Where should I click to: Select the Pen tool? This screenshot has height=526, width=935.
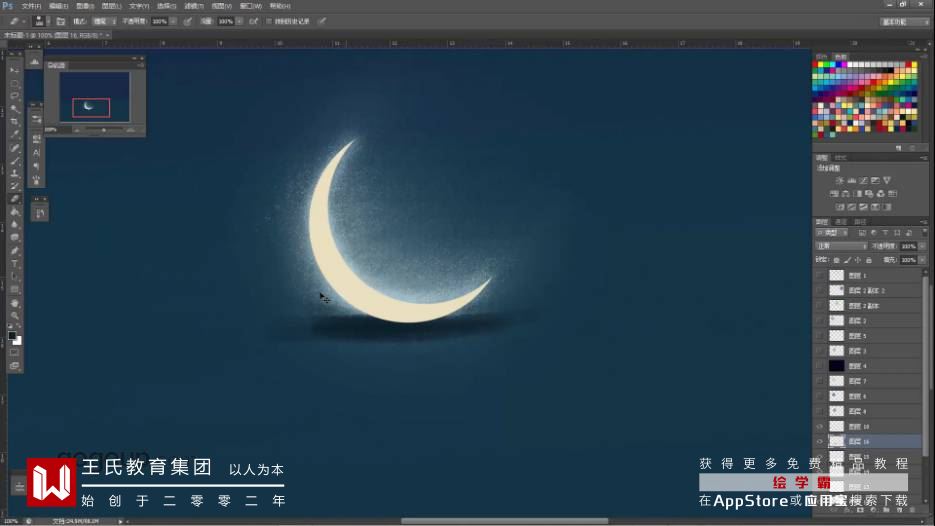14,250
